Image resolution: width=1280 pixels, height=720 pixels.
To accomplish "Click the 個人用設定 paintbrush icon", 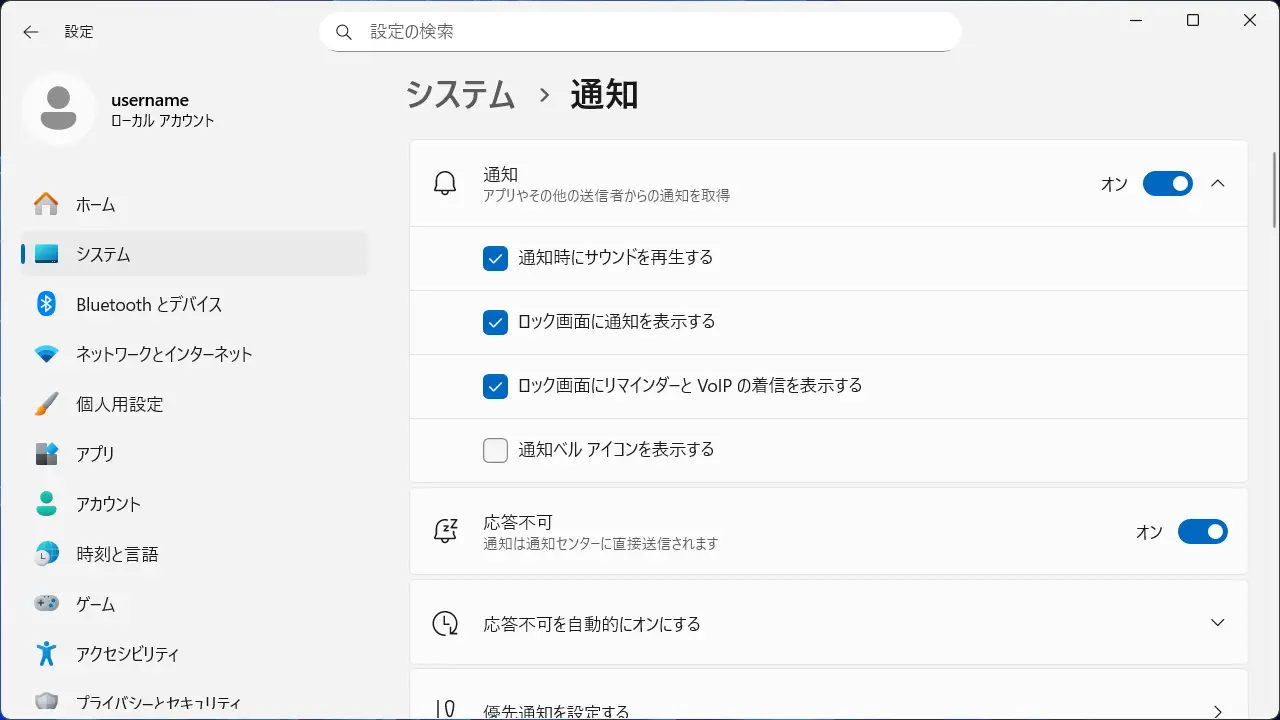I will (x=46, y=404).
